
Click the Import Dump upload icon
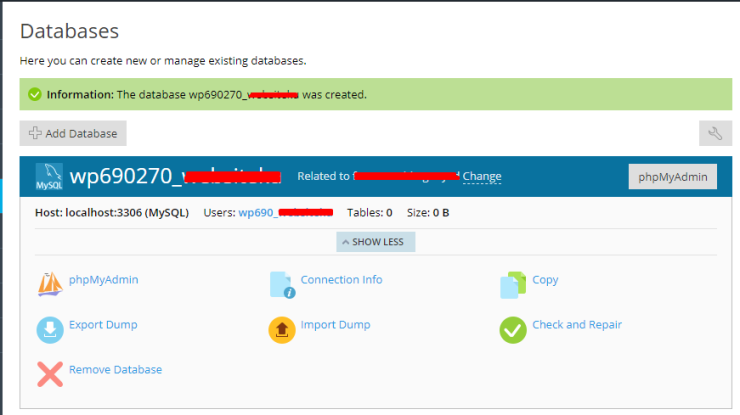click(x=282, y=330)
